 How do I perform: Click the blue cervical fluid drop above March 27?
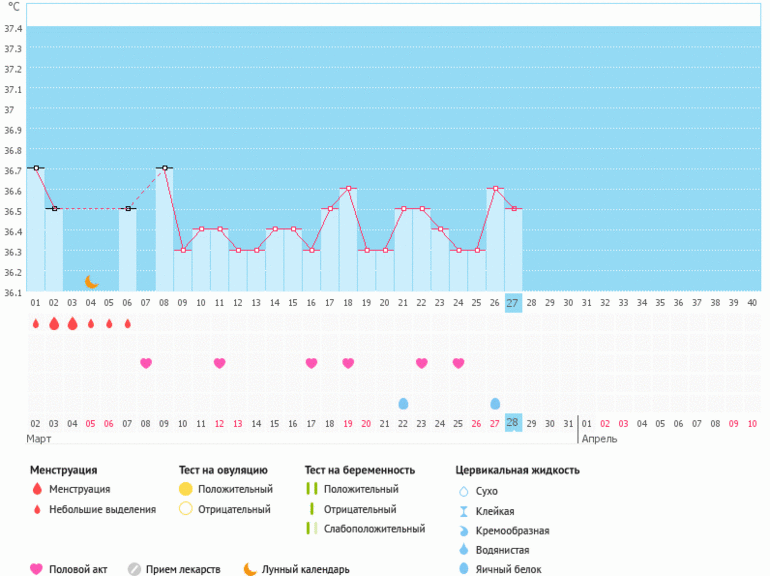point(495,403)
